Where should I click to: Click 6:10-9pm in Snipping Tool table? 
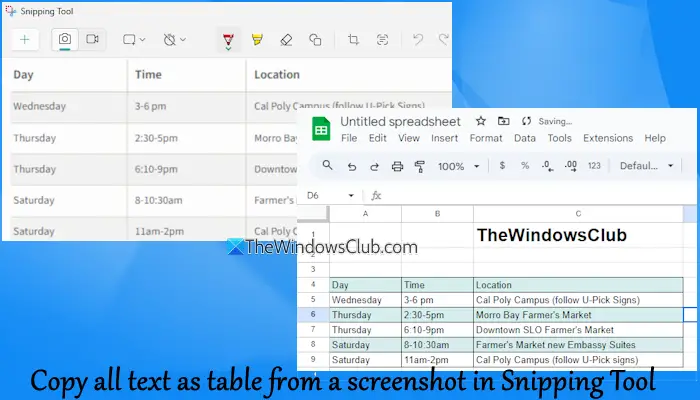click(156, 169)
